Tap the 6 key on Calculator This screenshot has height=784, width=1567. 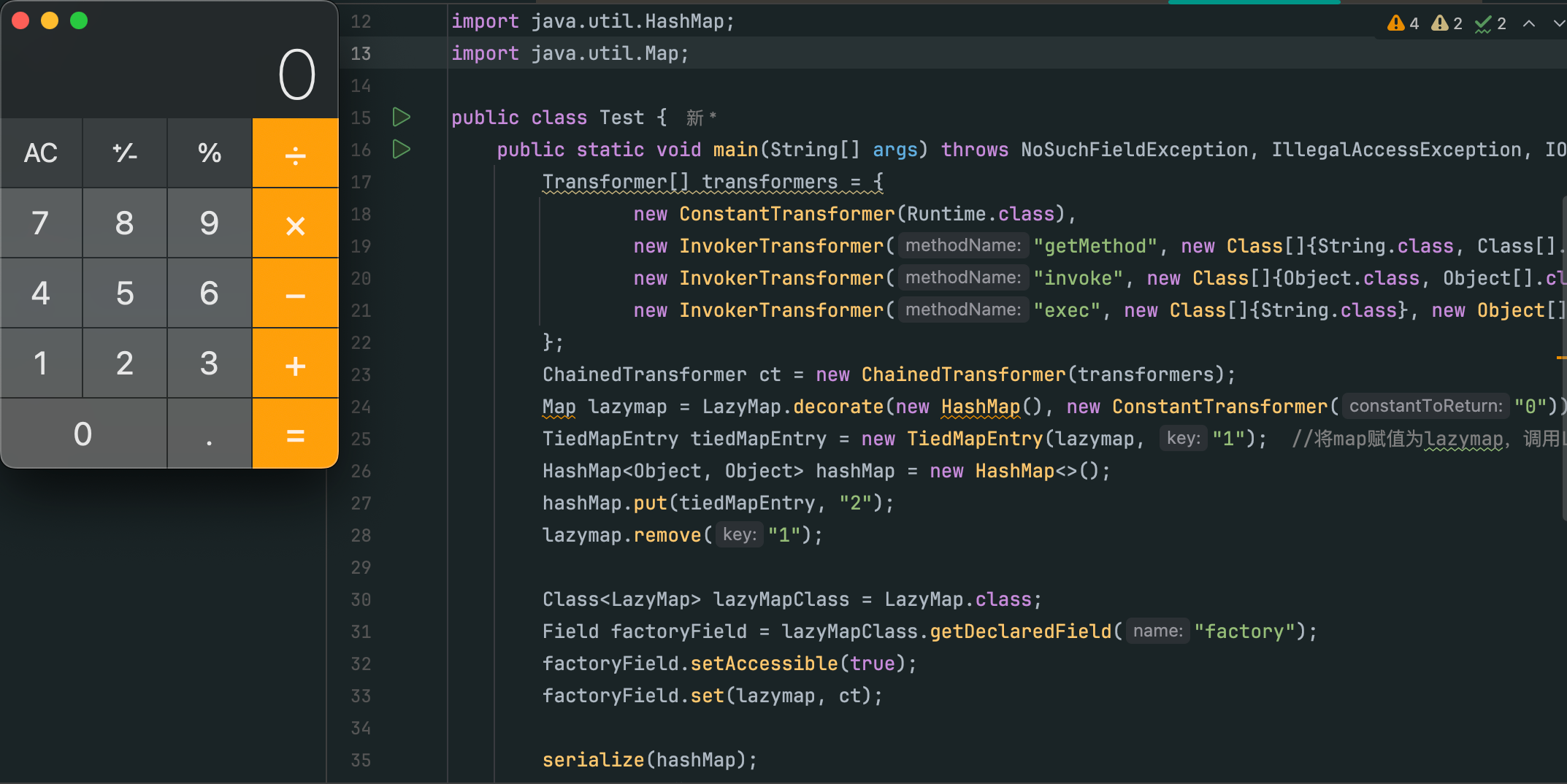tap(210, 293)
